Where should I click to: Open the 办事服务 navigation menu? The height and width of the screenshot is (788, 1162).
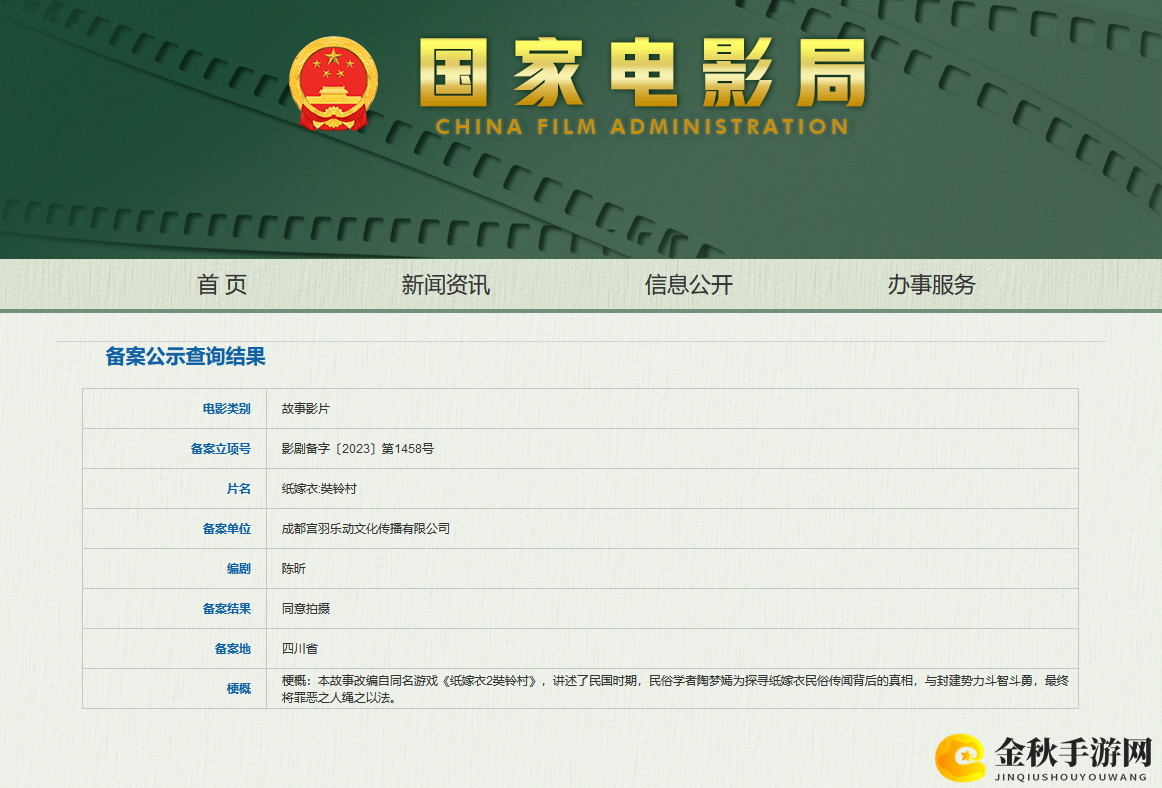click(932, 285)
